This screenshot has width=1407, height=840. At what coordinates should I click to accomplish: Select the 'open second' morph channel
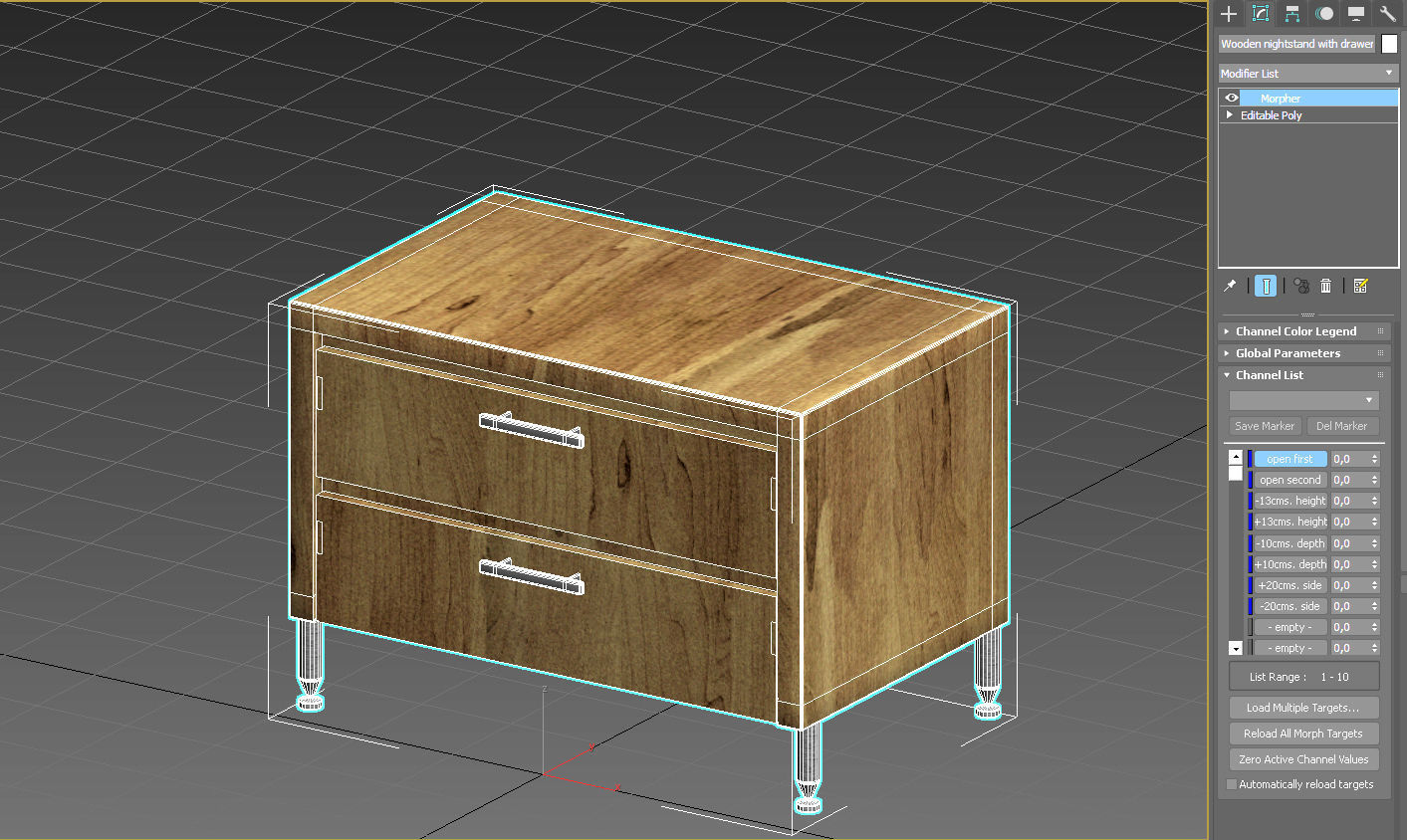pos(1290,480)
